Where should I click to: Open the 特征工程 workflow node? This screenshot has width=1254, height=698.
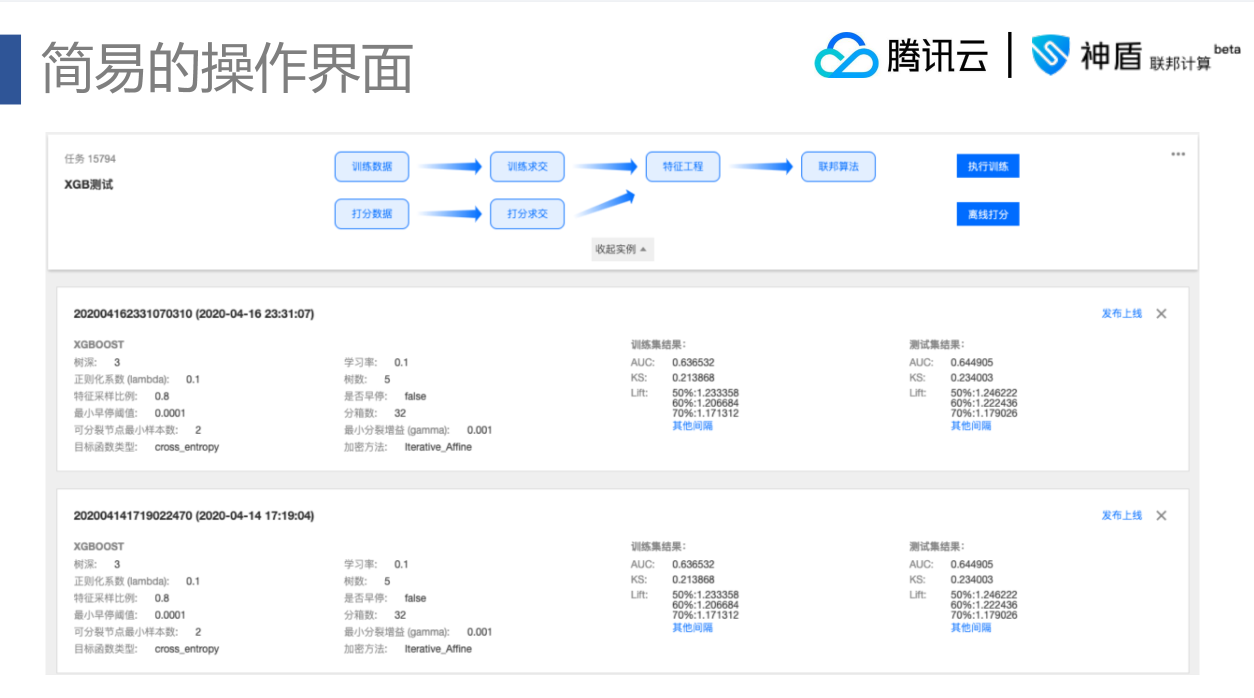pos(683,166)
